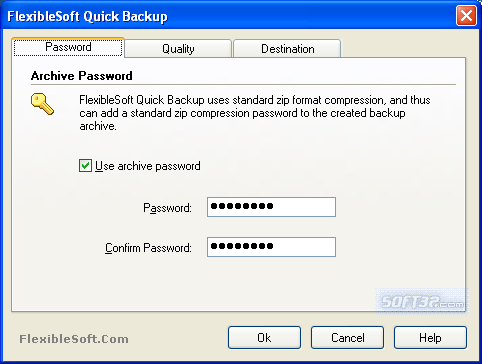The image size is (482, 364).
Task: Focus the Confirm Password input field
Action: 271,247
